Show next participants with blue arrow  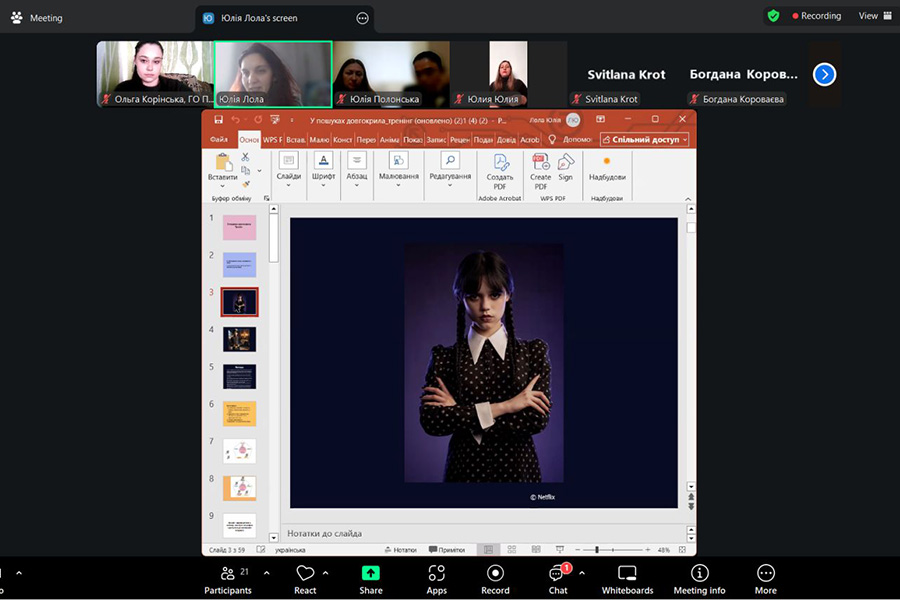pyautogui.click(x=824, y=74)
